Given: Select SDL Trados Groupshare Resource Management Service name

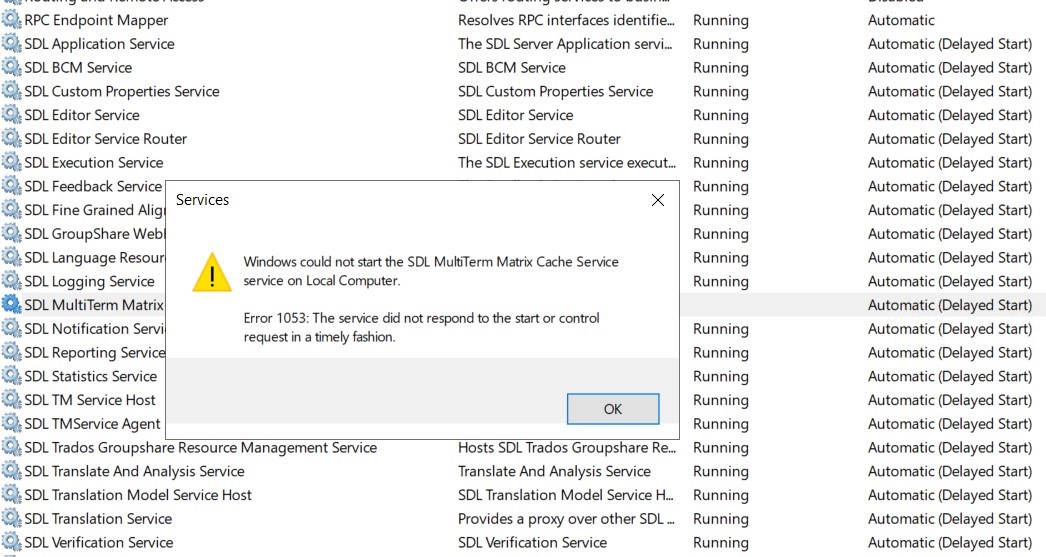Looking at the screenshot, I should pos(201,448).
